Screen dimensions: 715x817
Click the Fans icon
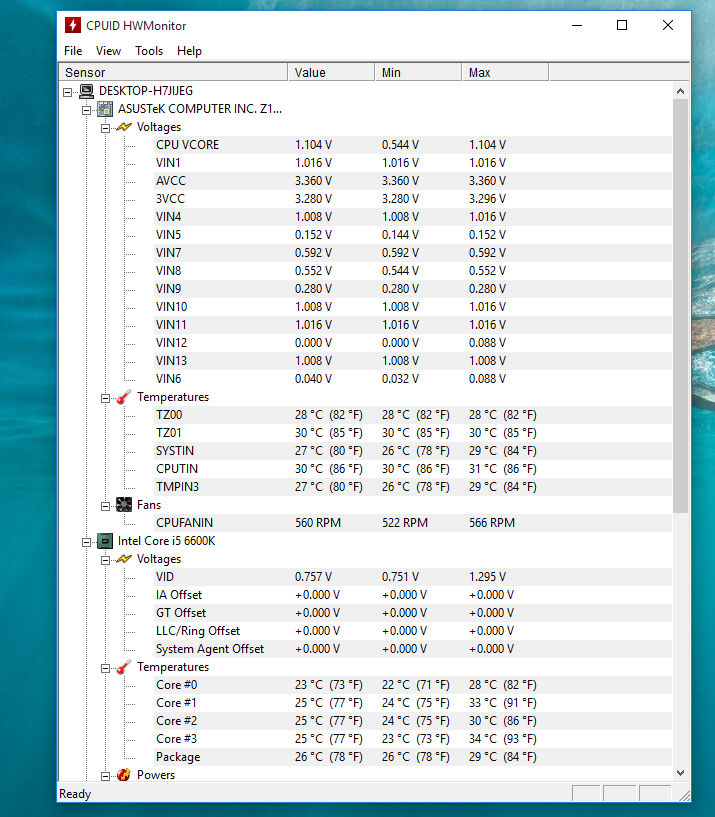(124, 505)
